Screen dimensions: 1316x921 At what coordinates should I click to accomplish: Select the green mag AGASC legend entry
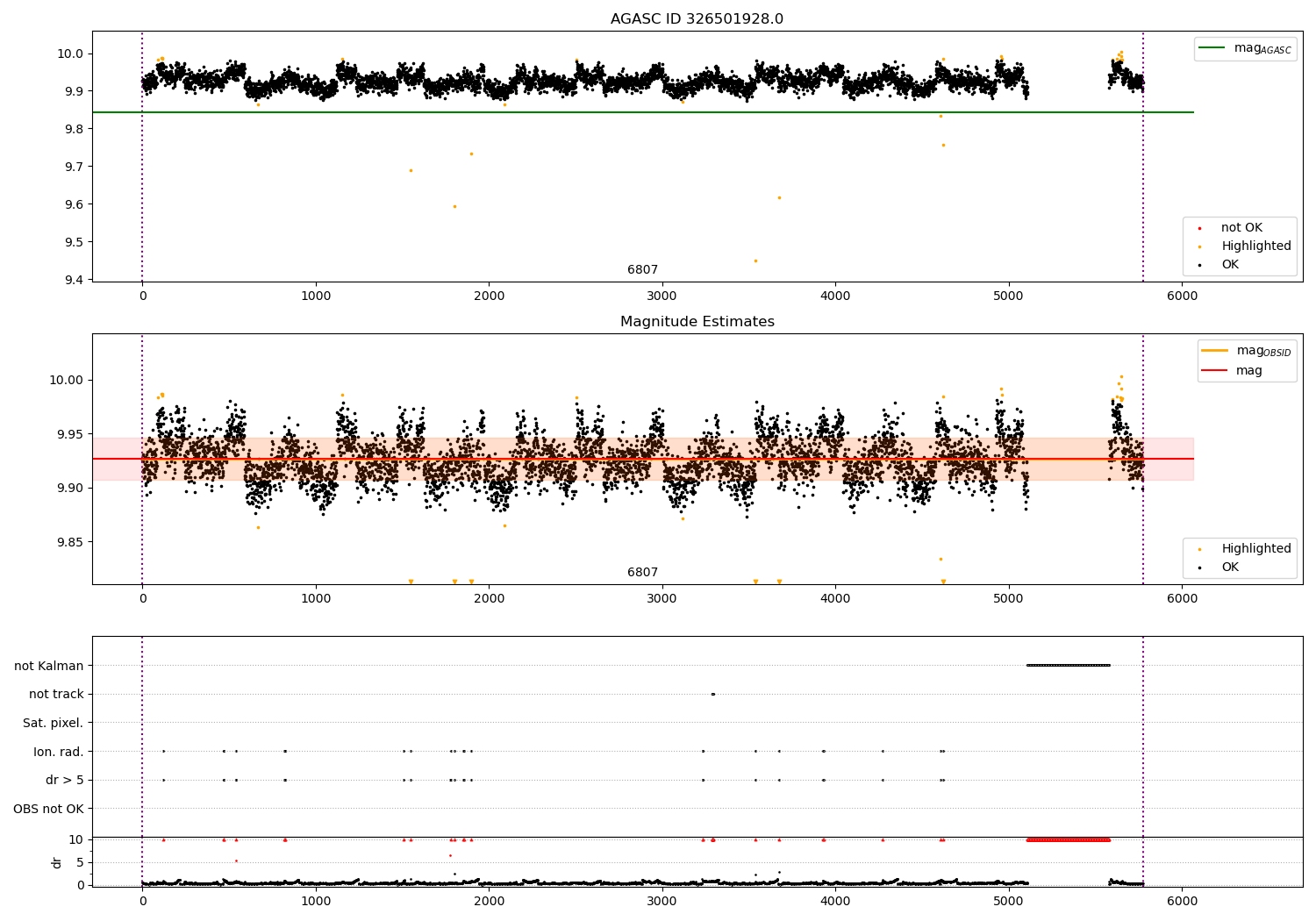click(x=1245, y=48)
